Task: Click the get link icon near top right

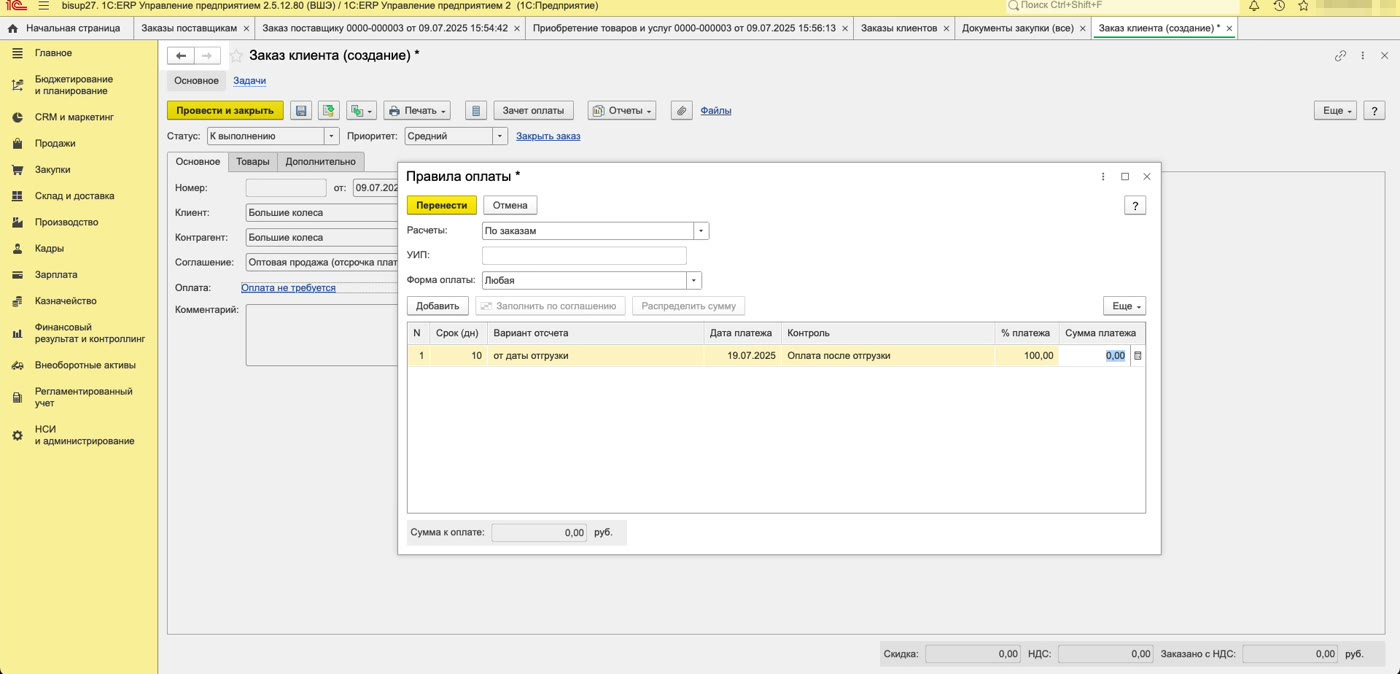Action: (1341, 56)
